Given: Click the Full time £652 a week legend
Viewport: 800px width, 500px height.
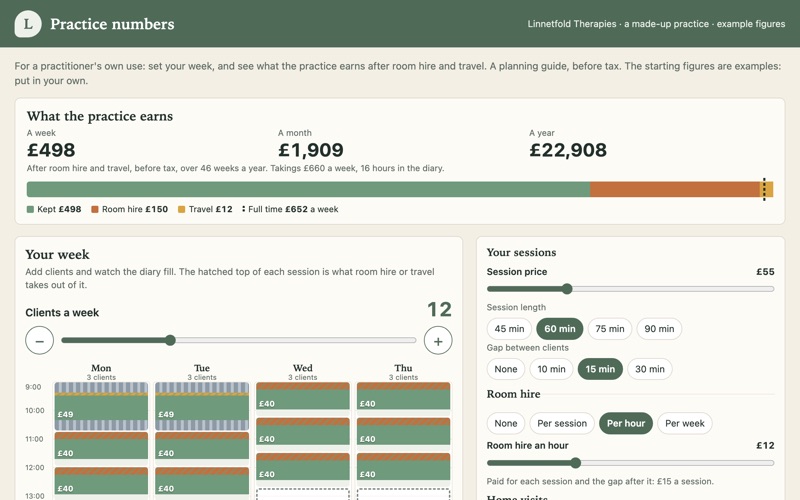Looking at the screenshot, I should [290, 209].
